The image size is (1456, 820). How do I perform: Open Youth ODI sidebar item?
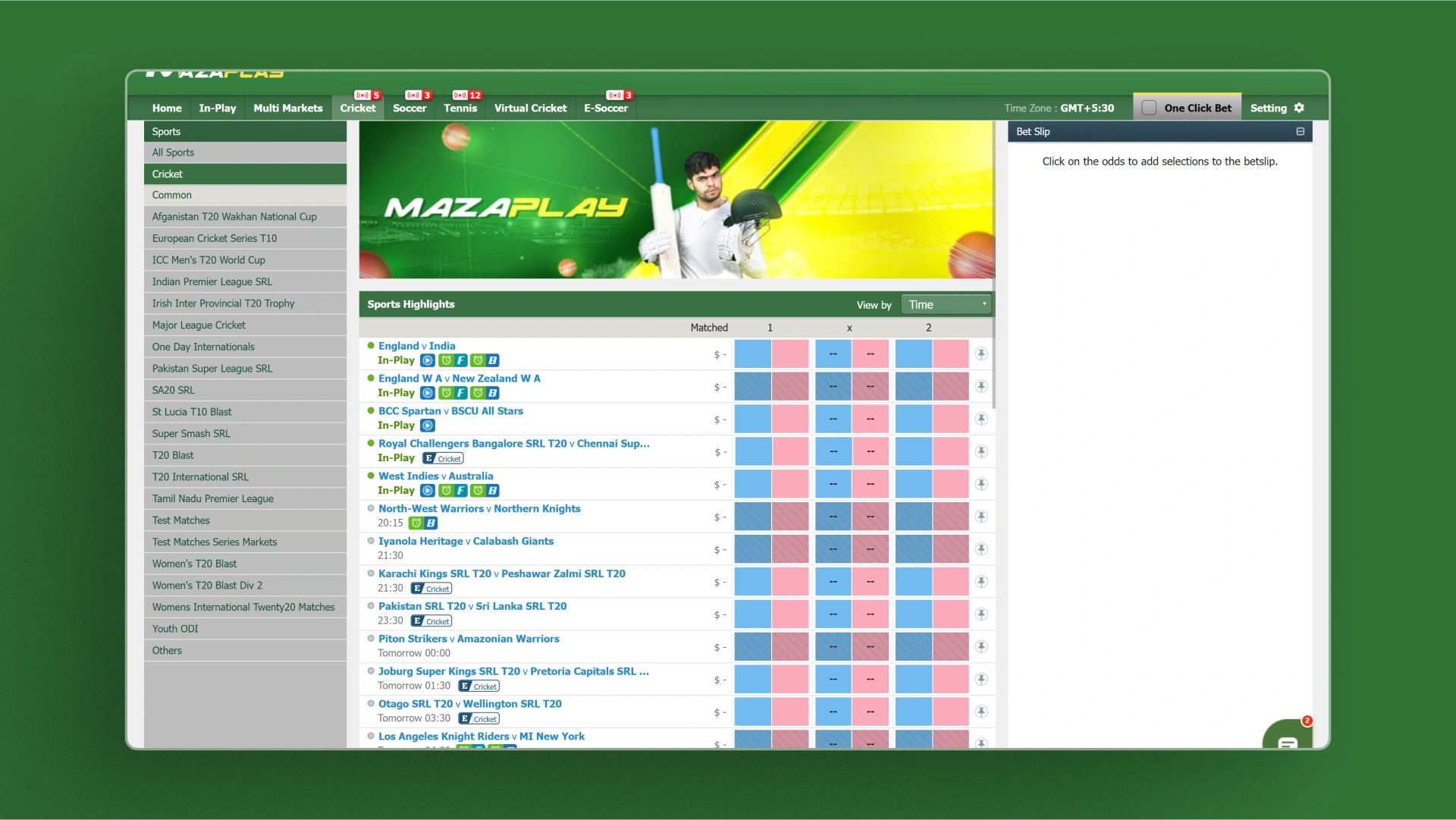tap(245, 629)
